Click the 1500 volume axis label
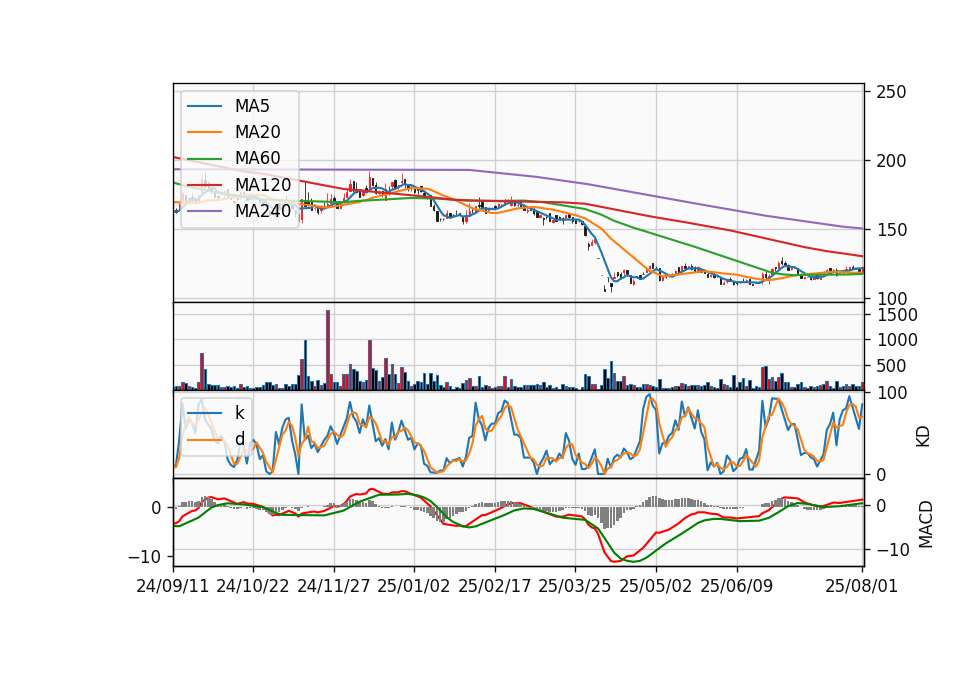The width and height of the screenshot is (960, 690). [x=897, y=315]
